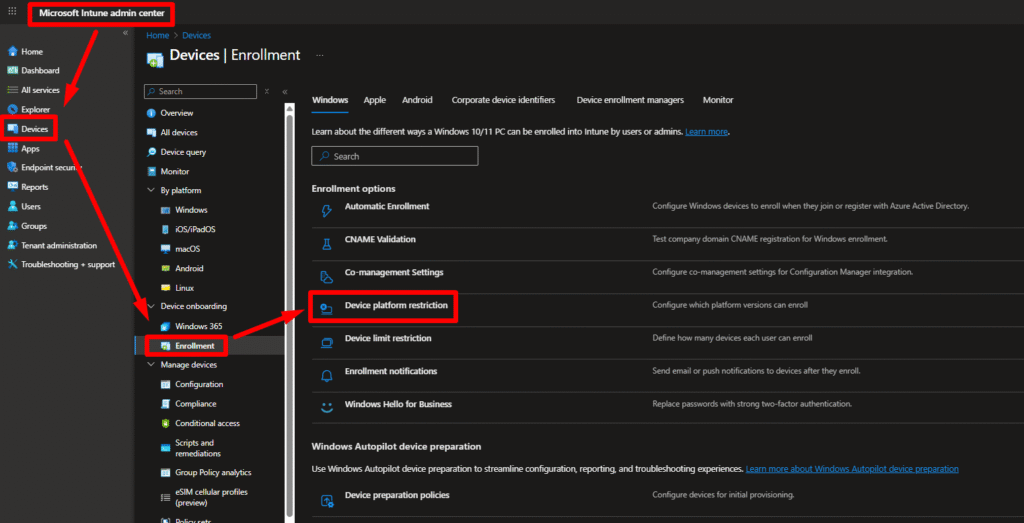
Task: Click the Overview info icon
Action: coord(152,113)
